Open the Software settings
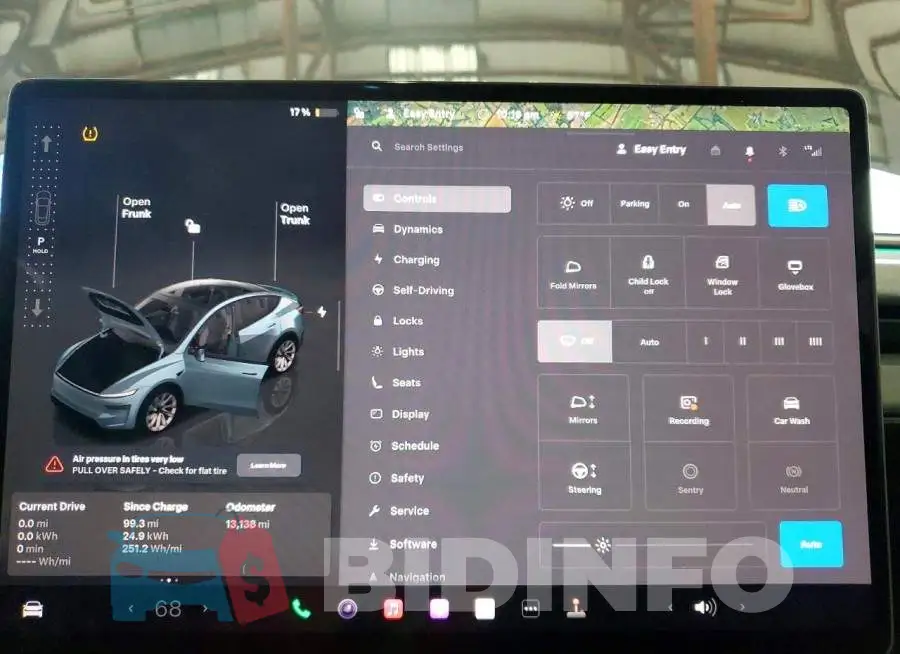Screen dimensions: 900x654 [x=402, y=544]
